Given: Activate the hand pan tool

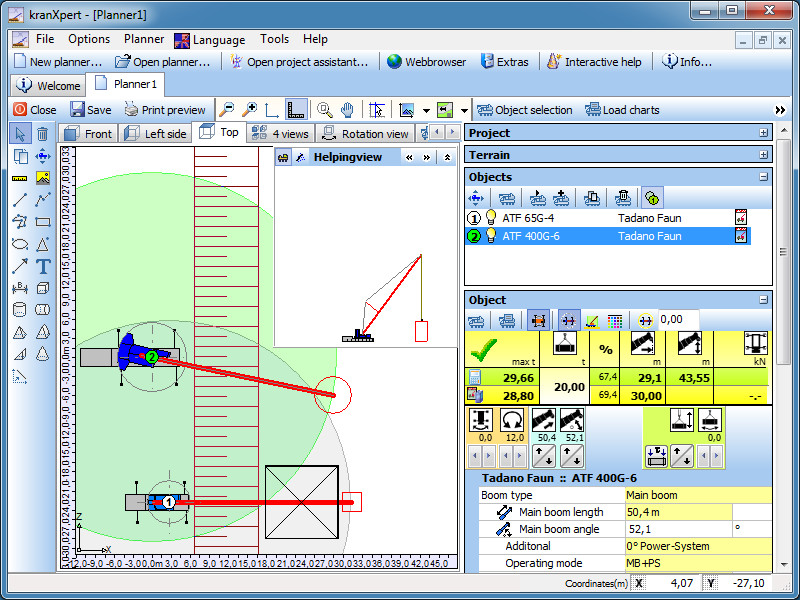Looking at the screenshot, I should click(x=347, y=110).
